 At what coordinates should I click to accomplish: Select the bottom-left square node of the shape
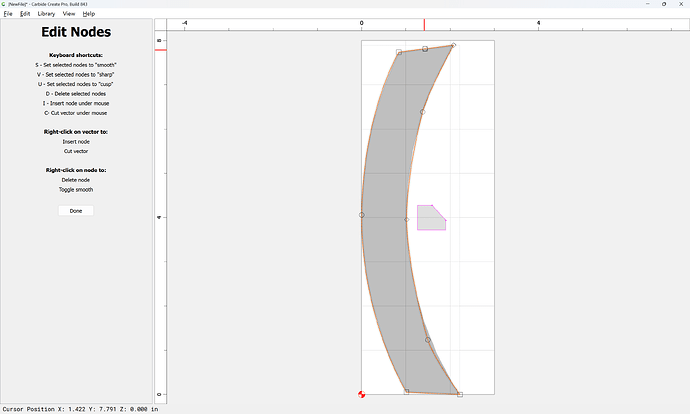click(407, 391)
